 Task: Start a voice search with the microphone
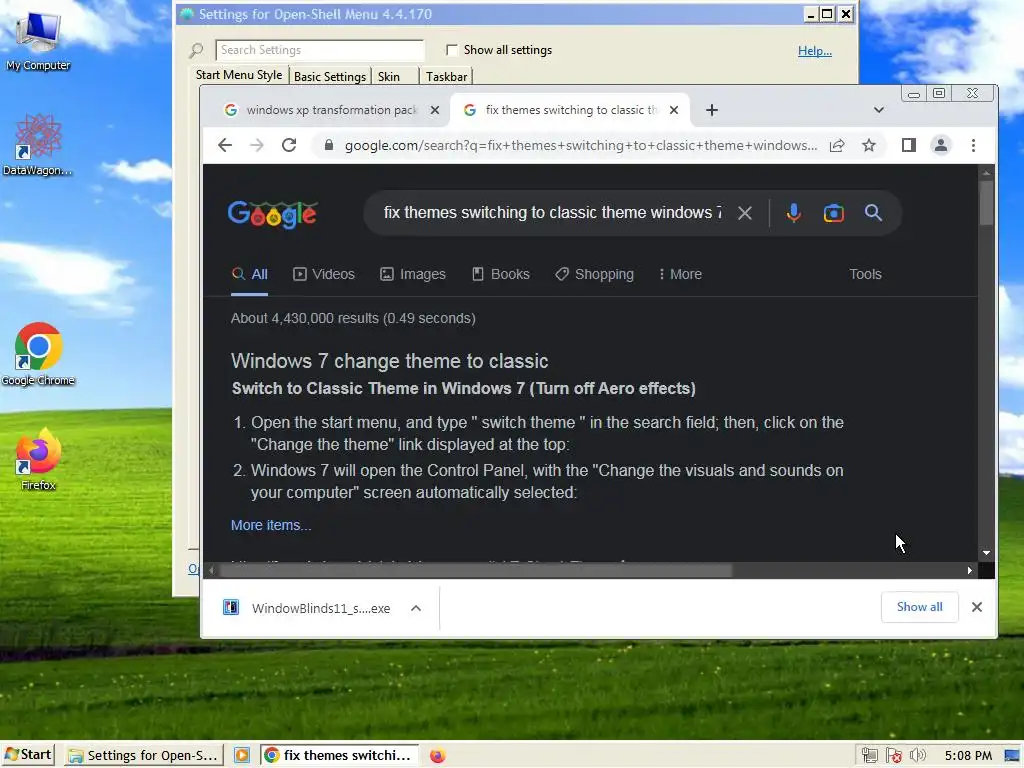(793, 213)
